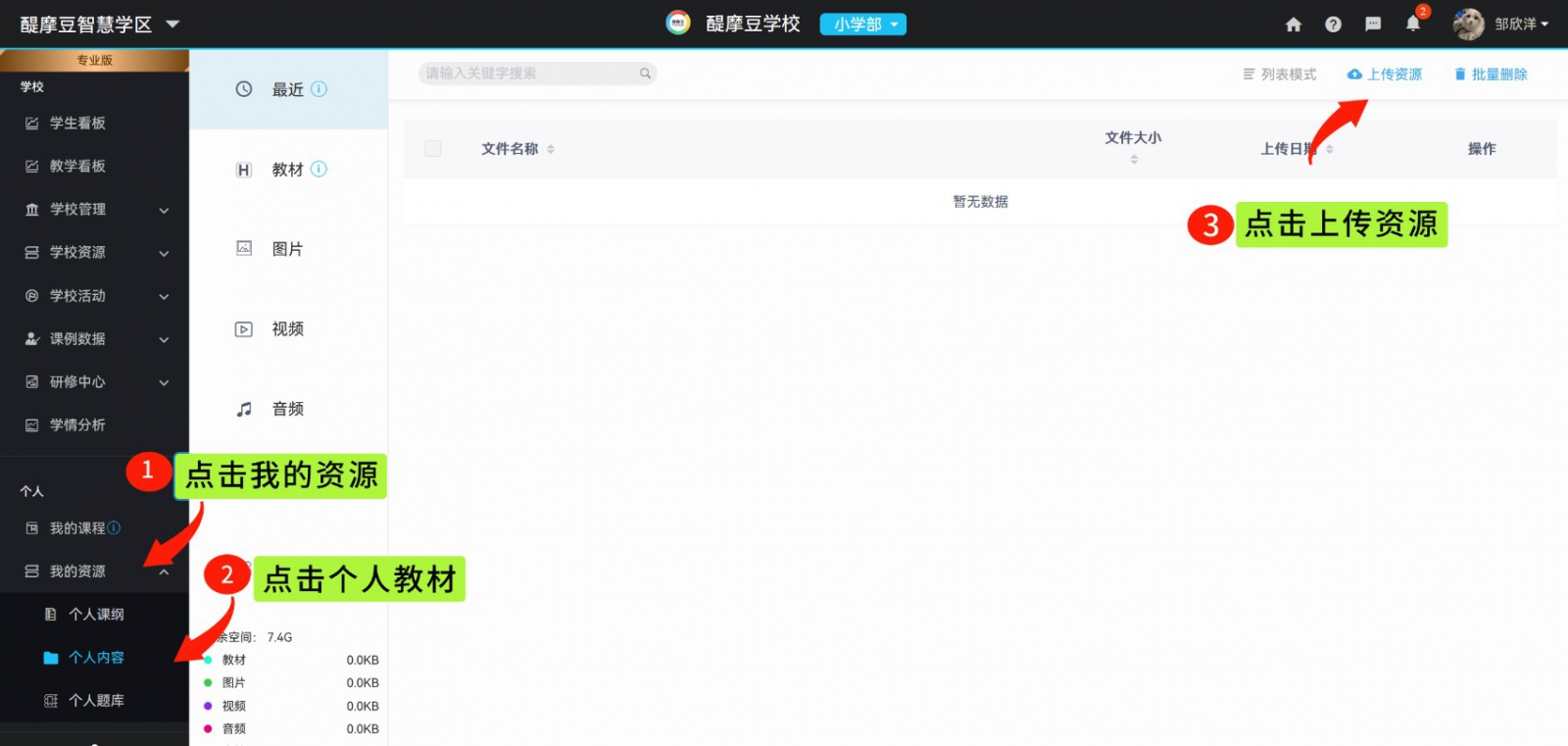The height and width of the screenshot is (746, 1568).
Task: Click the home icon in top bar
Action: 1294,25
